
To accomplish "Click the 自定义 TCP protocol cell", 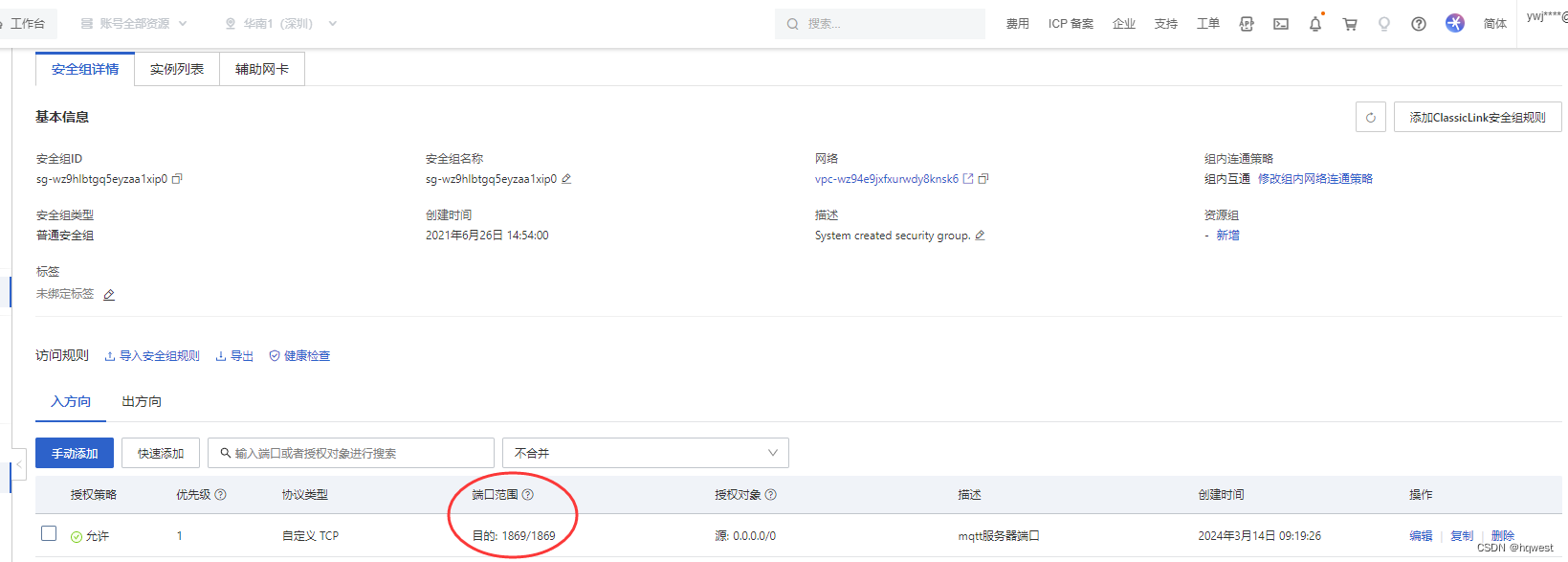I will pyautogui.click(x=310, y=536).
